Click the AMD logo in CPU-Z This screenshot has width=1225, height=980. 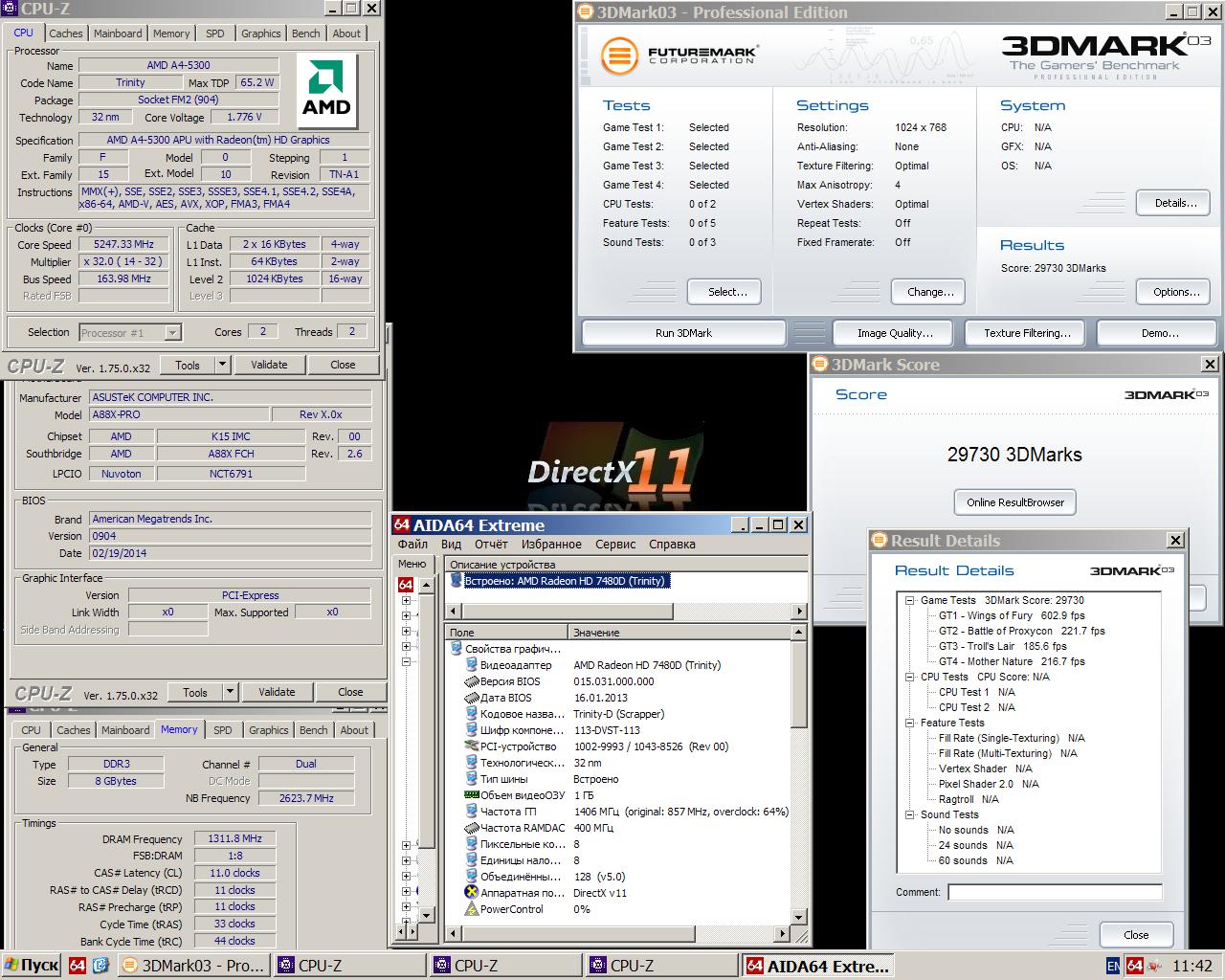[326, 92]
